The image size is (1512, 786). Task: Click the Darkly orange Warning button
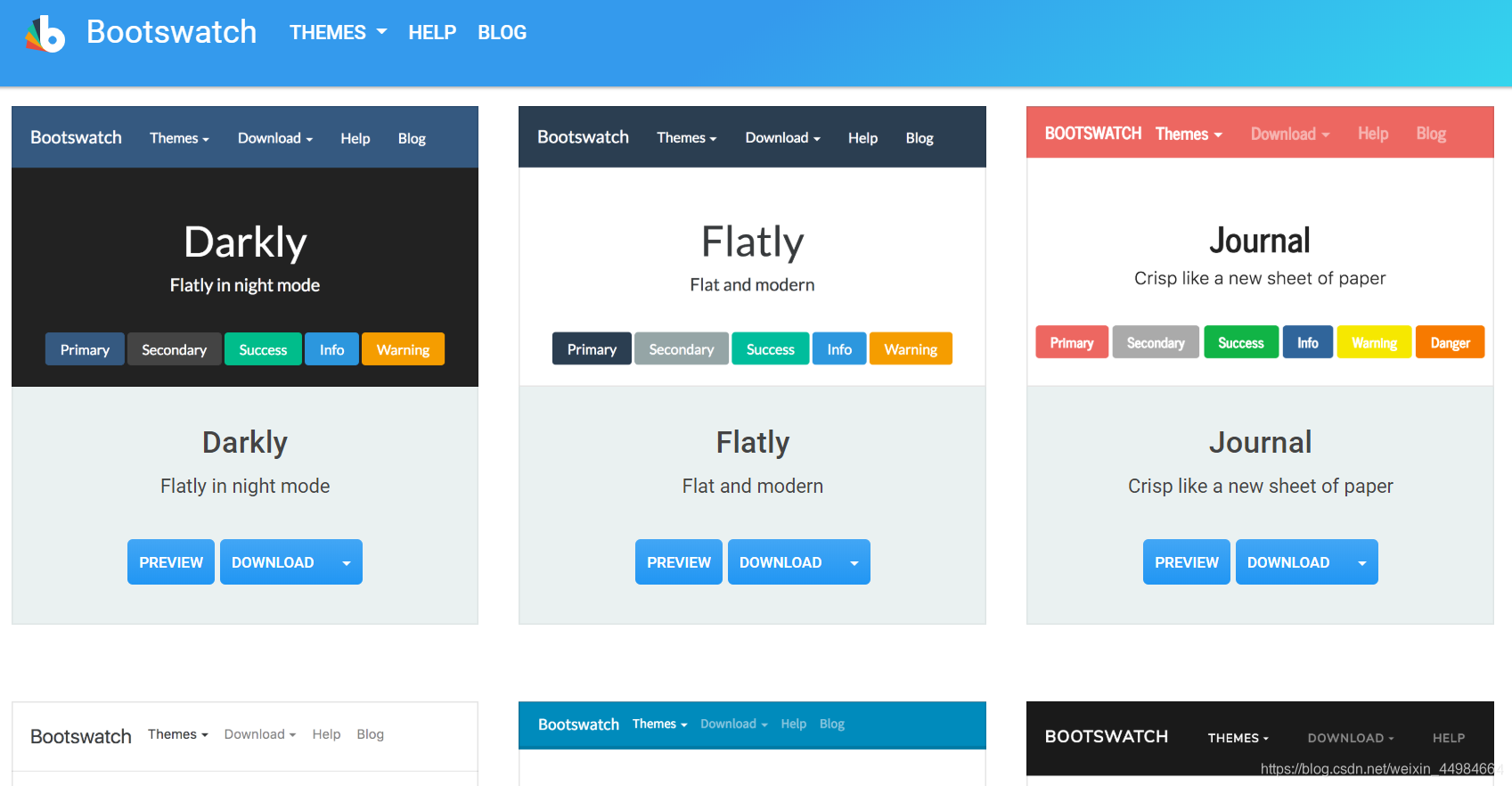[x=403, y=349]
